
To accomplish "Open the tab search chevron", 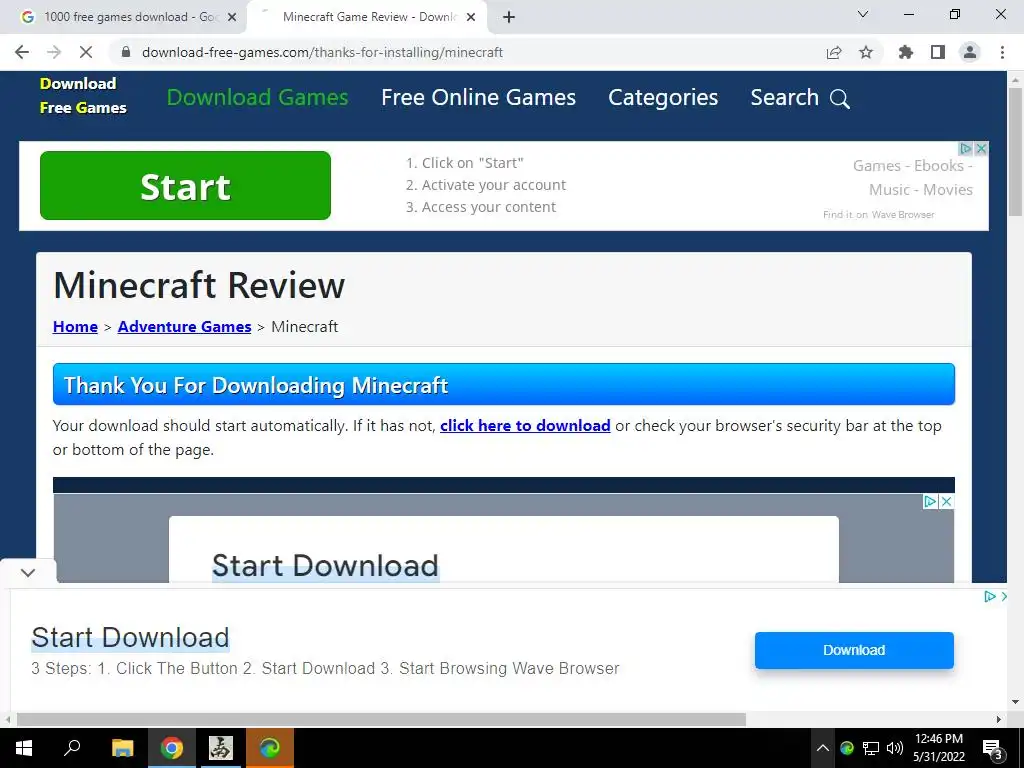I will tap(863, 14).
